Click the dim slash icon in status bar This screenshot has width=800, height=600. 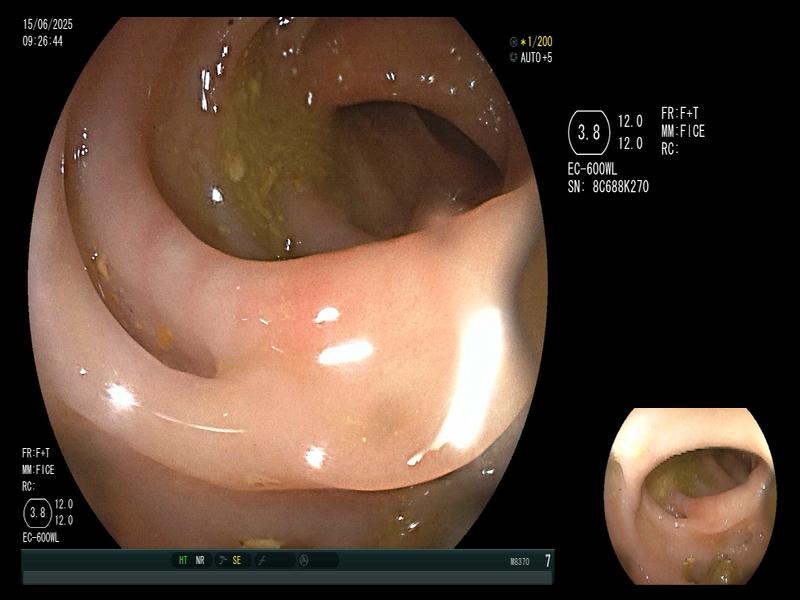click(x=262, y=561)
